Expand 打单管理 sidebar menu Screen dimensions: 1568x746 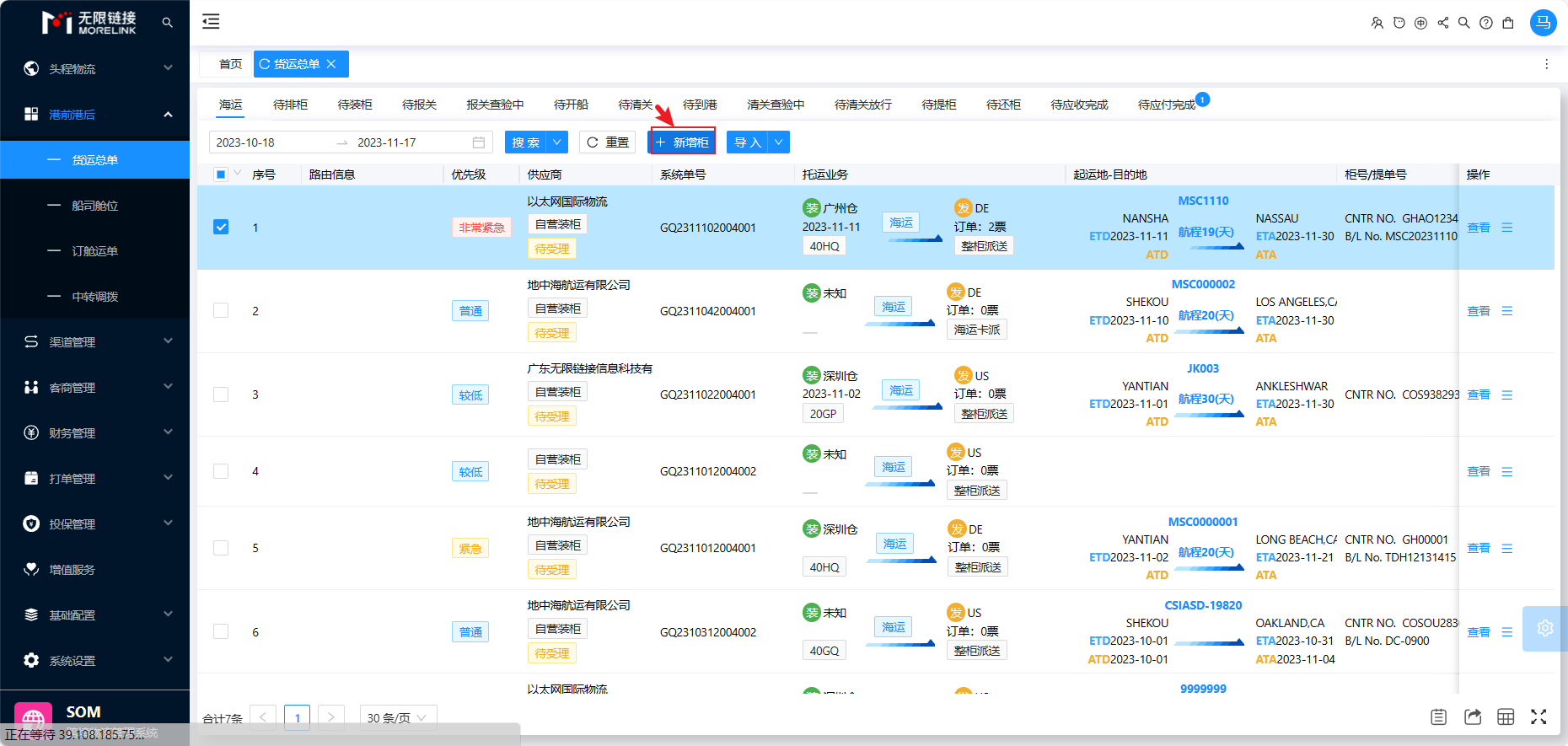point(94,478)
